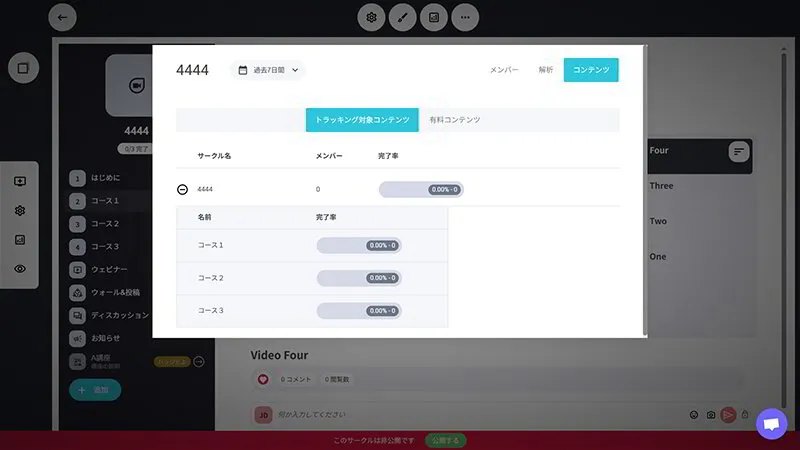This screenshot has width=800, height=450.
Task: Click the green 公開する button
Action: pos(445,440)
